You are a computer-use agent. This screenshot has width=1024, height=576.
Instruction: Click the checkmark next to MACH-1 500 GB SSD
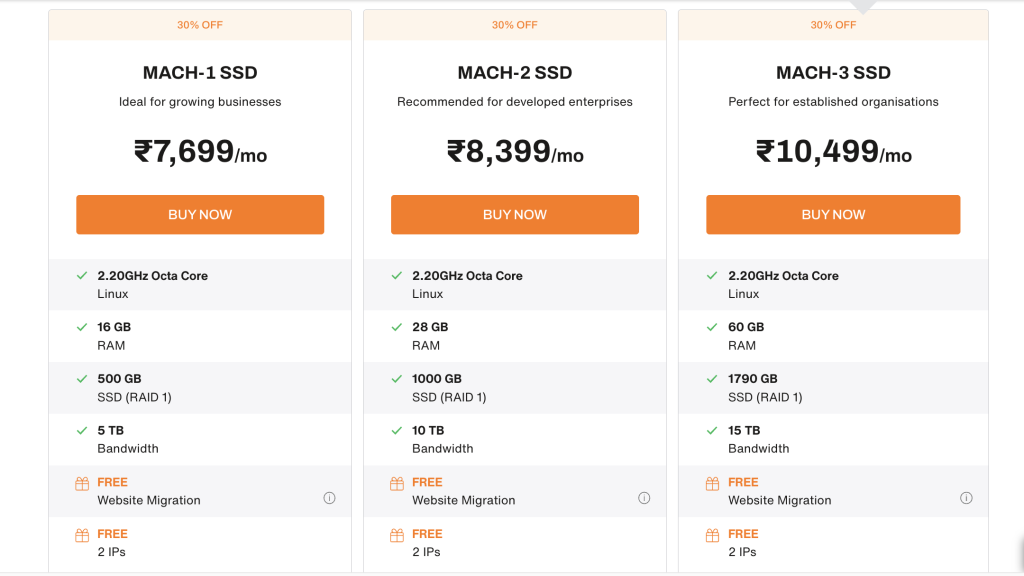[x=82, y=378]
